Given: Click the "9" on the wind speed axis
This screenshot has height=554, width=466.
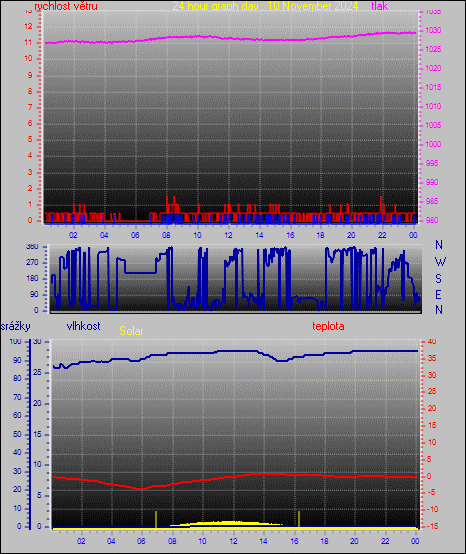Looking at the screenshot, I should coord(30,75).
